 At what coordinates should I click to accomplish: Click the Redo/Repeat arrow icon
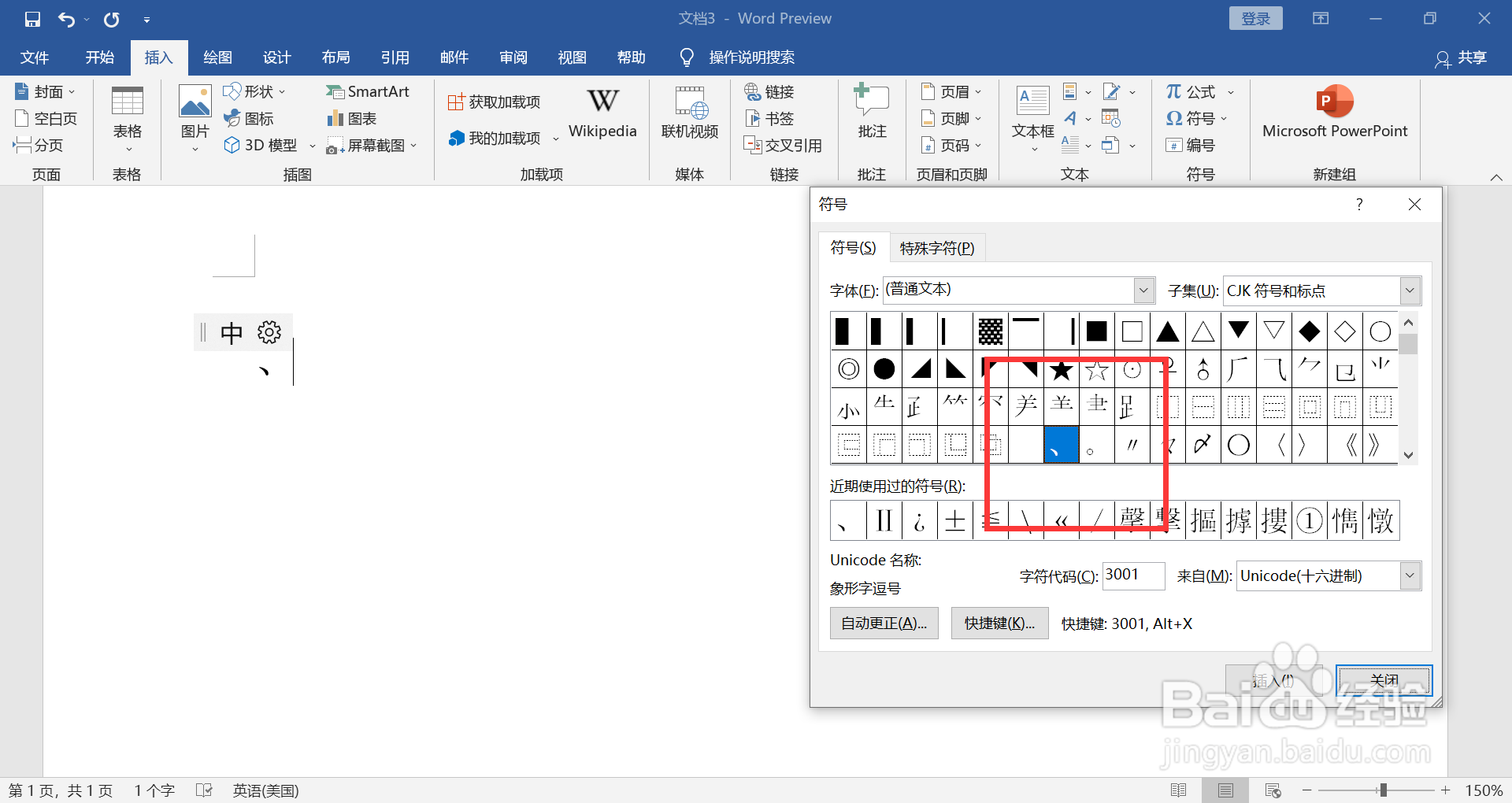click(112, 19)
